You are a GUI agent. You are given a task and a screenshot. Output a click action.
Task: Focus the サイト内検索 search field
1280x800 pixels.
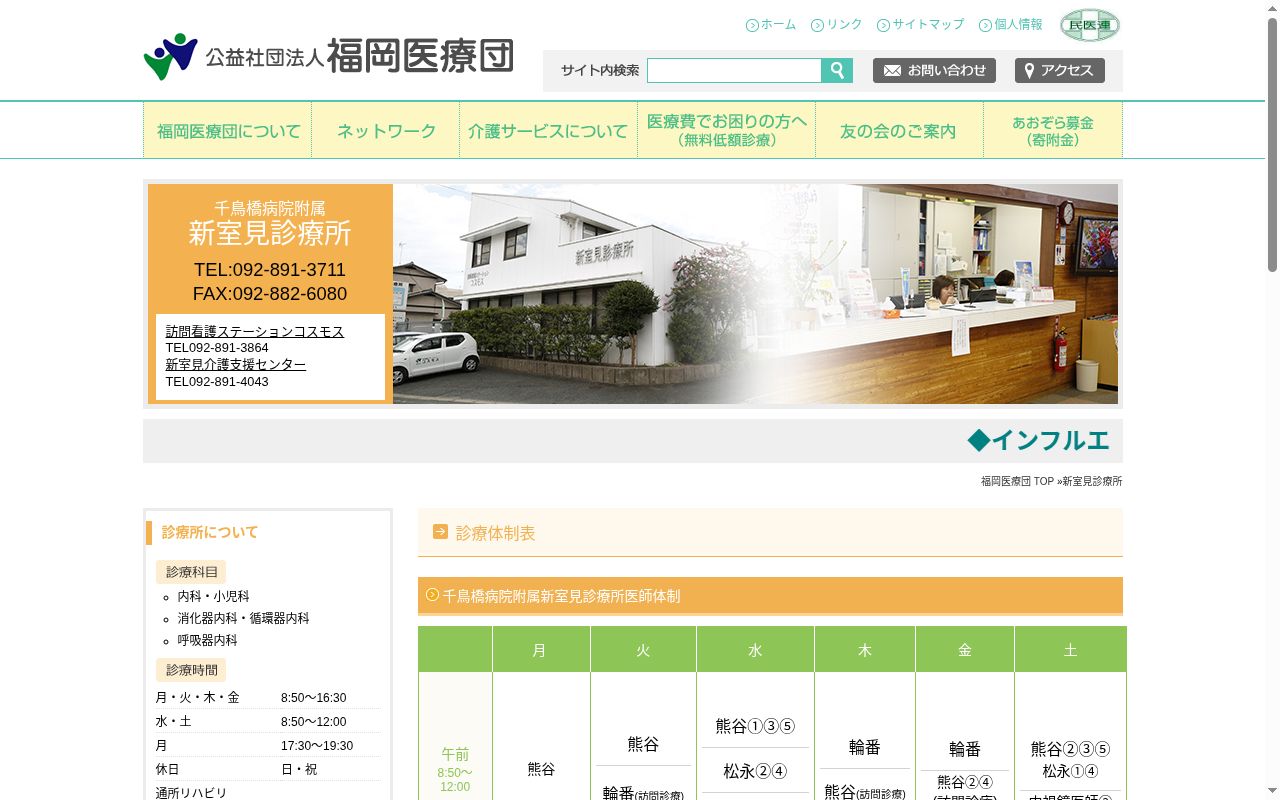pyautogui.click(x=734, y=70)
